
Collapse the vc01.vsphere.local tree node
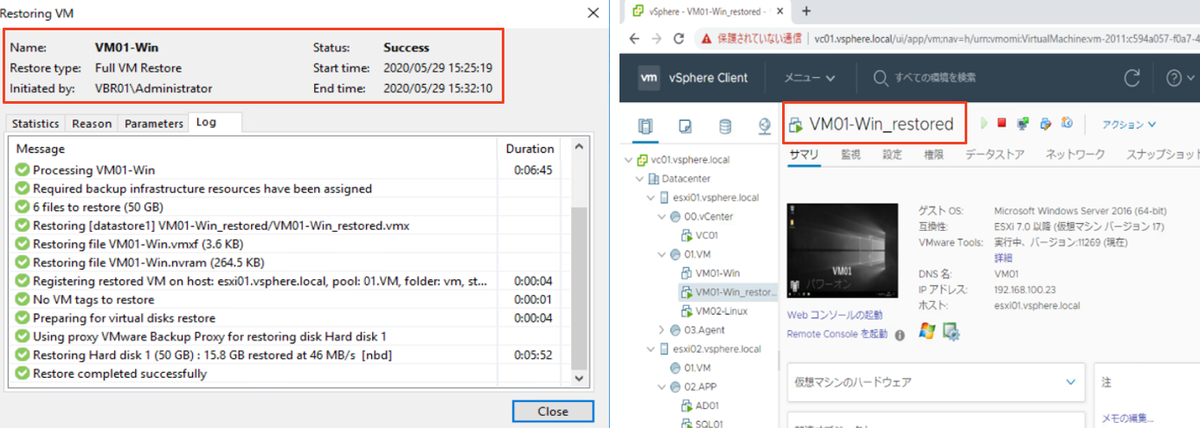627,160
